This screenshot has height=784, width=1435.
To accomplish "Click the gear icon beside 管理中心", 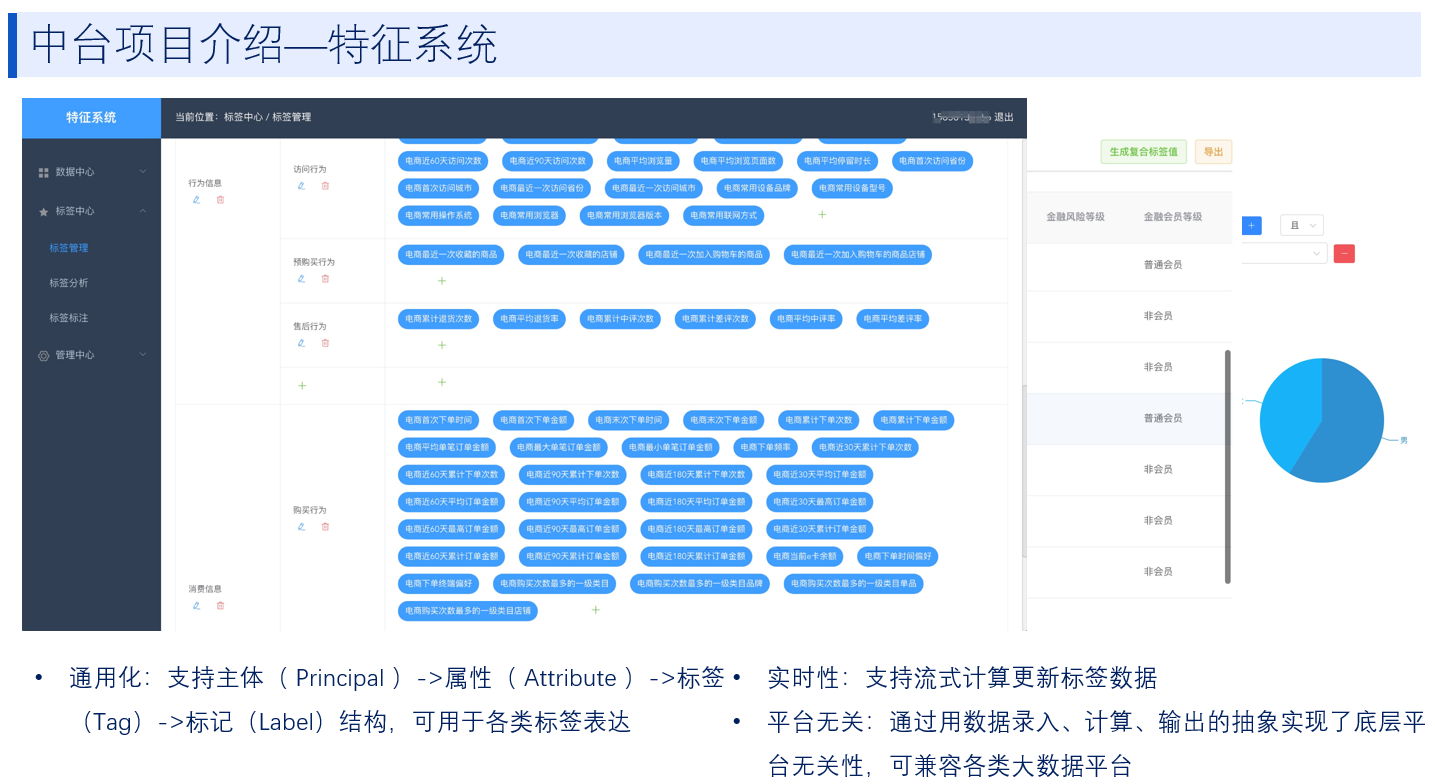I will click(x=43, y=355).
